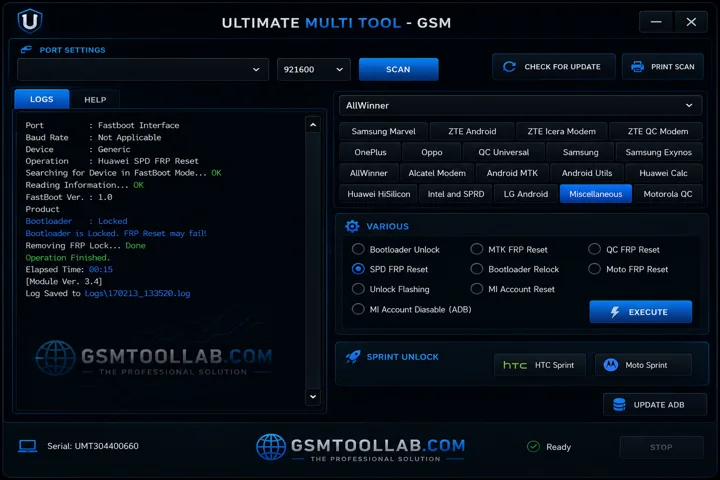The width and height of the screenshot is (720, 480).
Task: Click the shield U logo icon
Action: click(x=30, y=21)
